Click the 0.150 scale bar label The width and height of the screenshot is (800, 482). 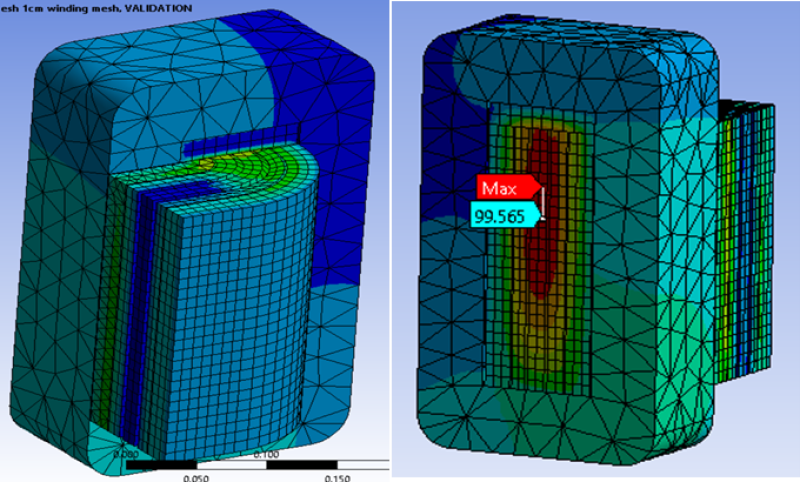[337, 477]
